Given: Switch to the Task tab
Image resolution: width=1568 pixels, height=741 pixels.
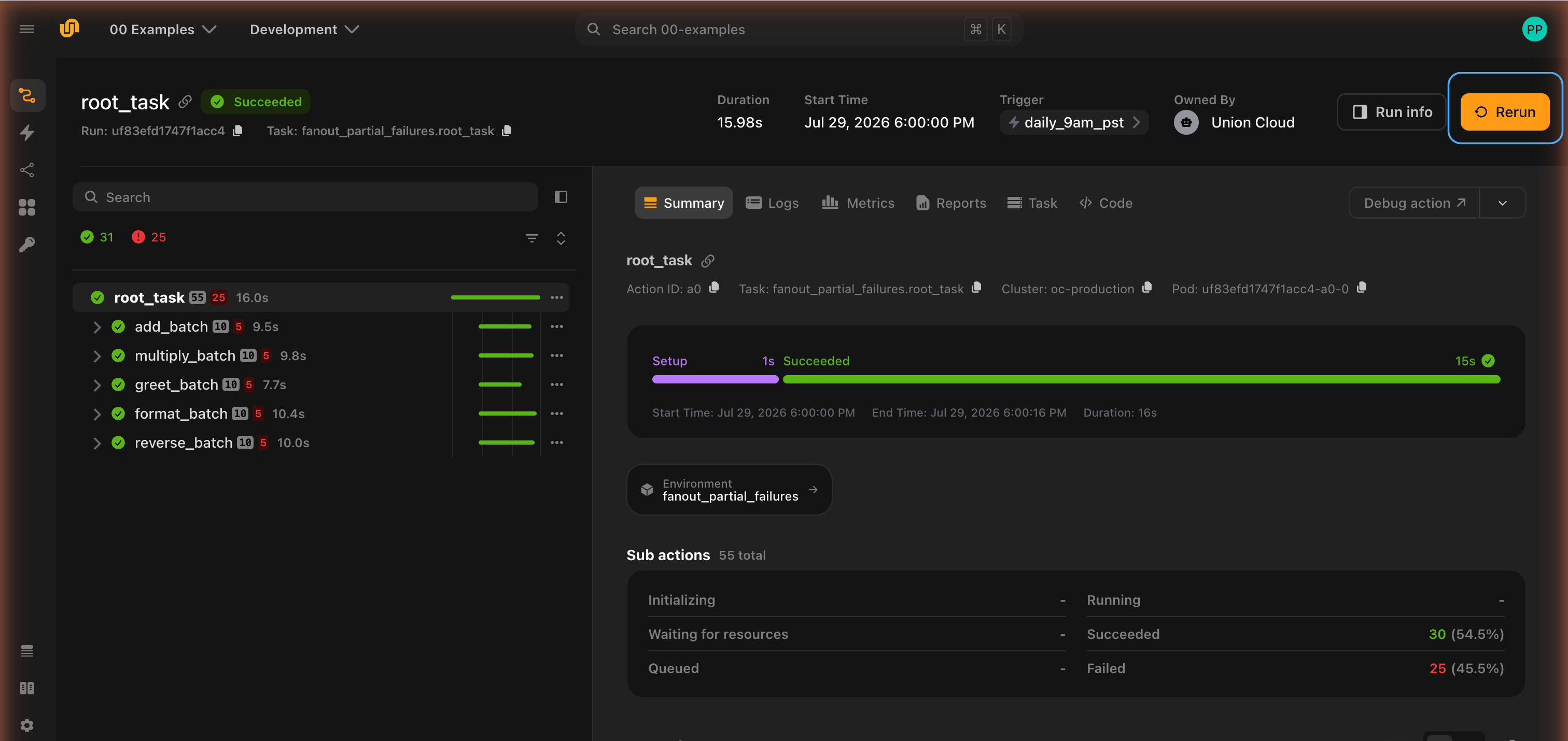Looking at the screenshot, I should click(x=1032, y=203).
